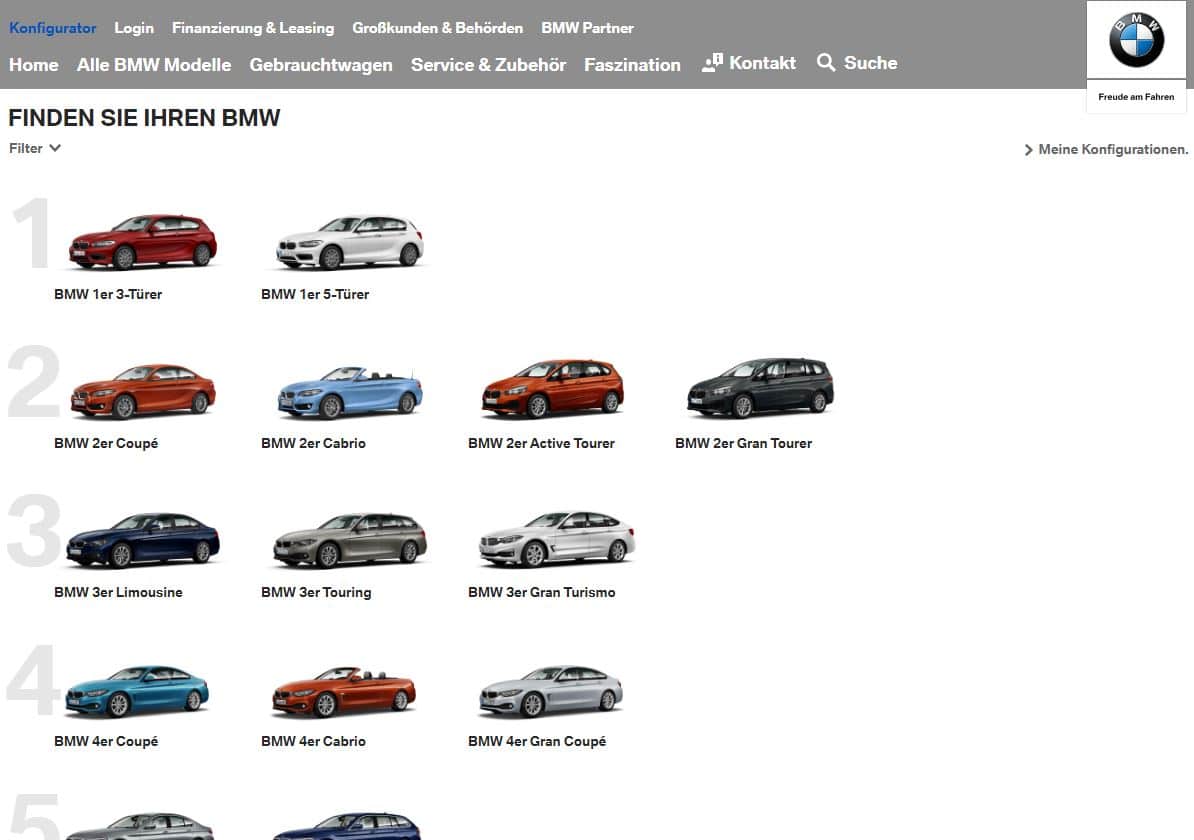Click the Filter text
This screenshot has height=840, width=1194.
[x=26, y=149]
